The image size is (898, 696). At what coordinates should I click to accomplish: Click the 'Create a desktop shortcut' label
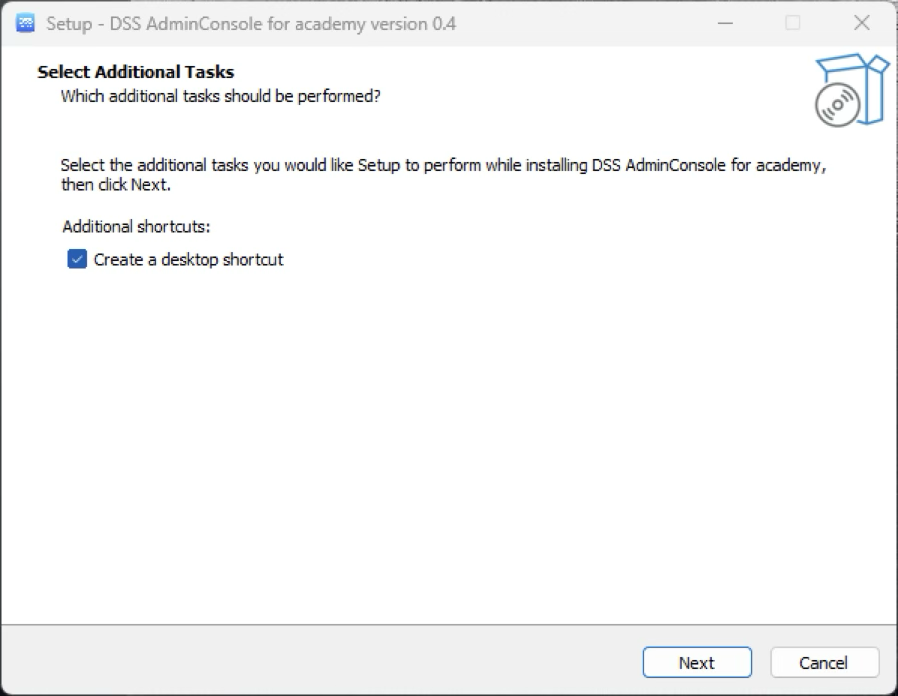[188, 259]
